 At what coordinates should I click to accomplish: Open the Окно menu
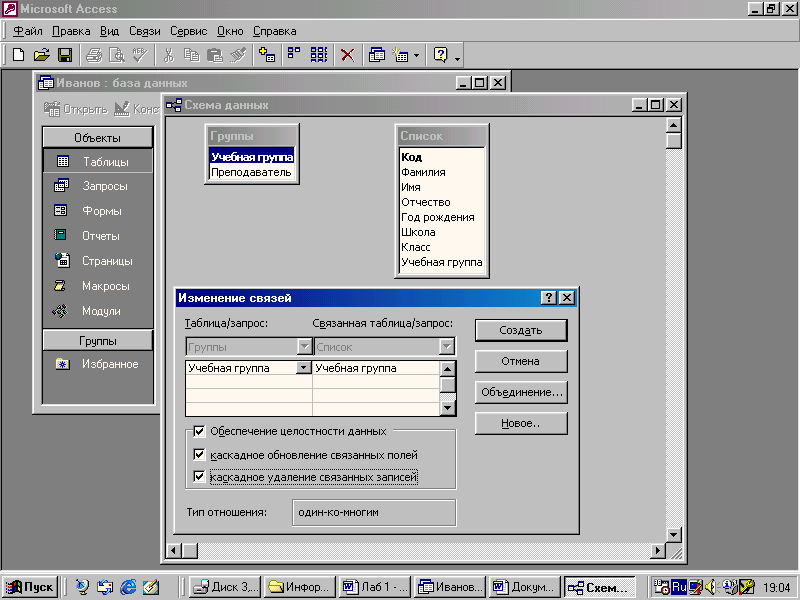[230, 31]
